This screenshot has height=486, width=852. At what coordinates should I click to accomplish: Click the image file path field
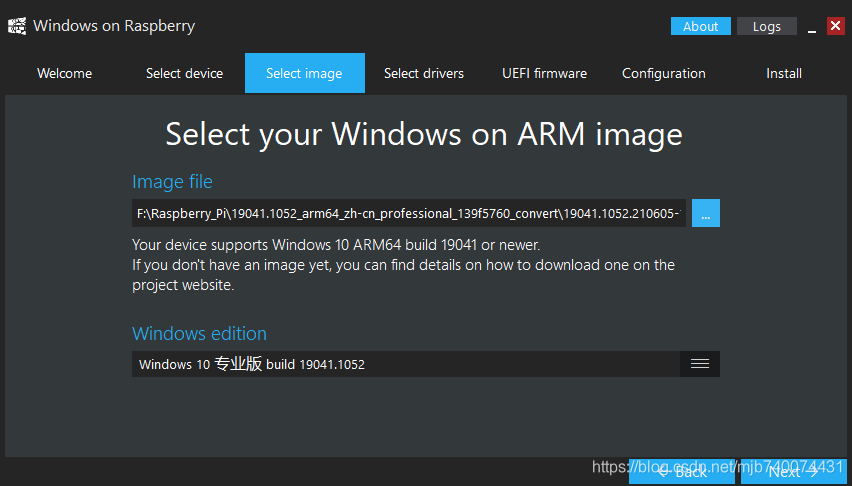tap(408, 213)
